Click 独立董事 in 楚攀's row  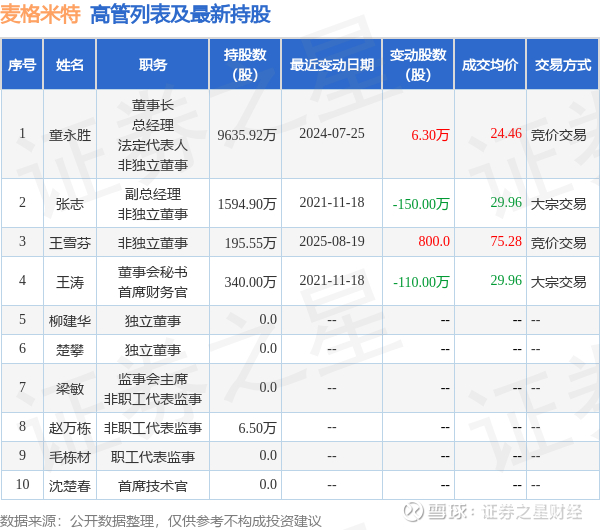[x=153, y=350]
